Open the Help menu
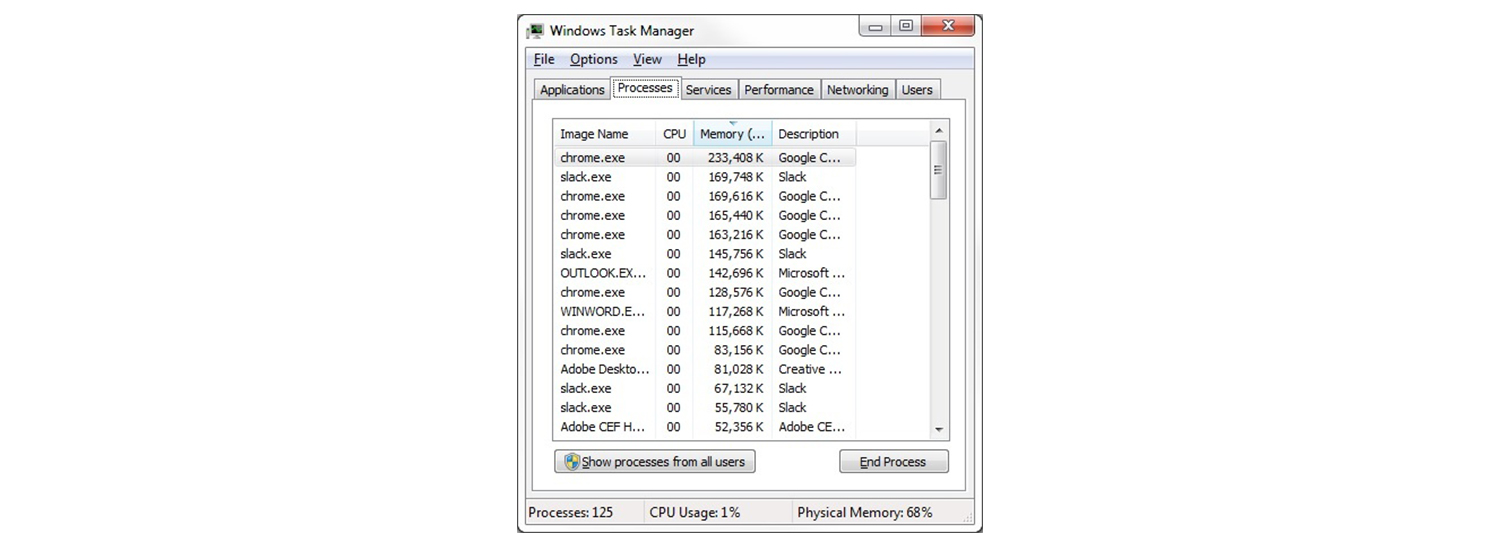Viewport: 1500px width, 546px height. (691, 59)
